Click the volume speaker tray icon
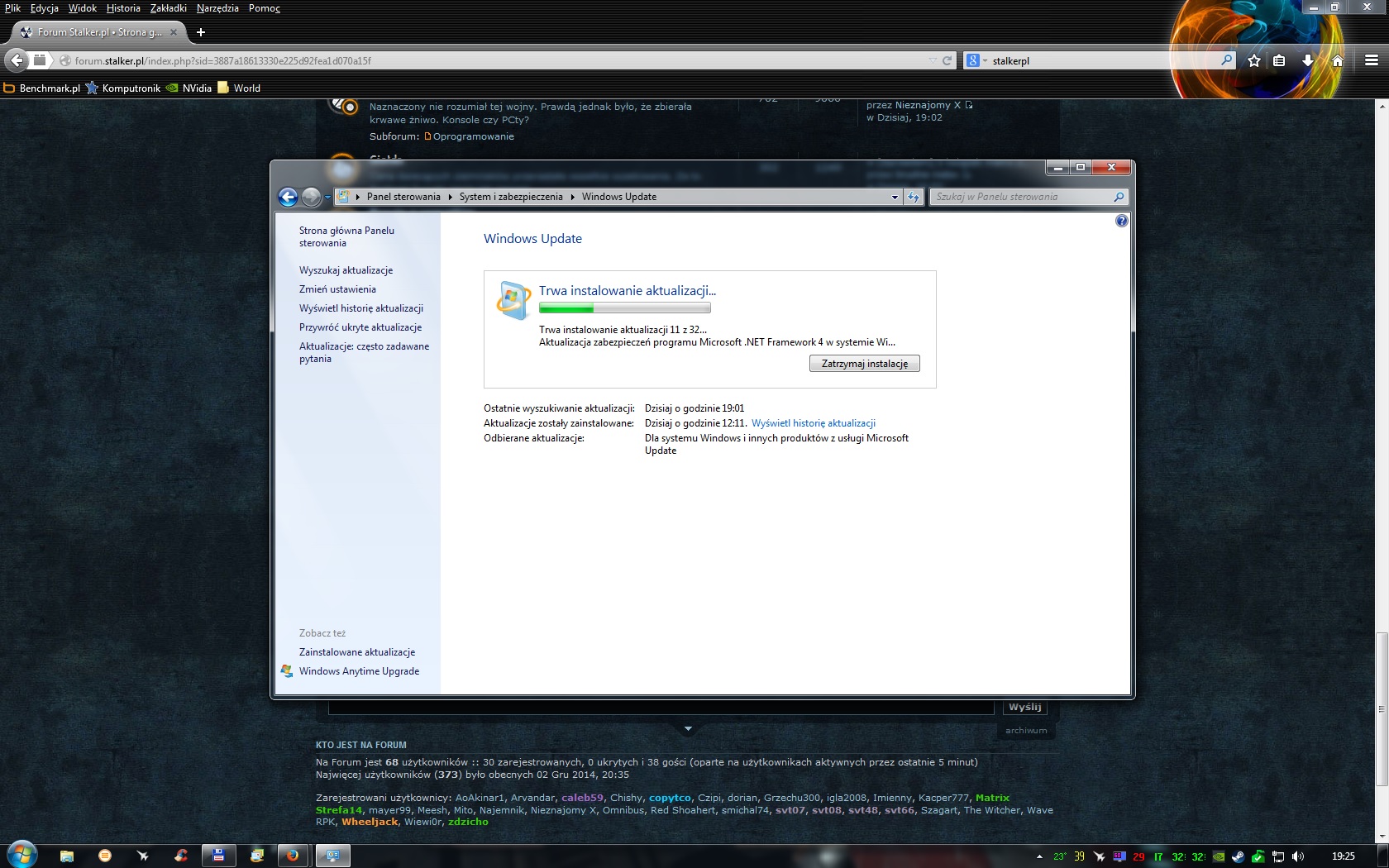This screenshot has width=1389, height=868. point(1297,856)
